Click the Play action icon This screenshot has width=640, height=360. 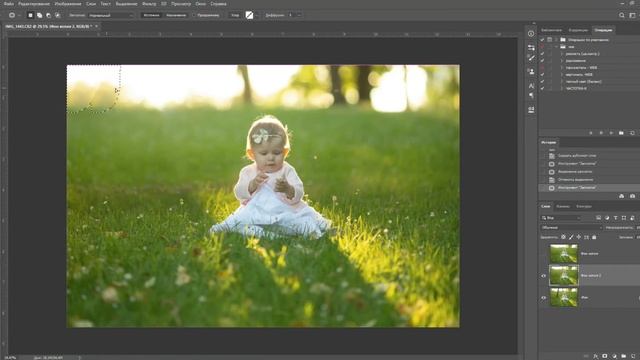611,133
